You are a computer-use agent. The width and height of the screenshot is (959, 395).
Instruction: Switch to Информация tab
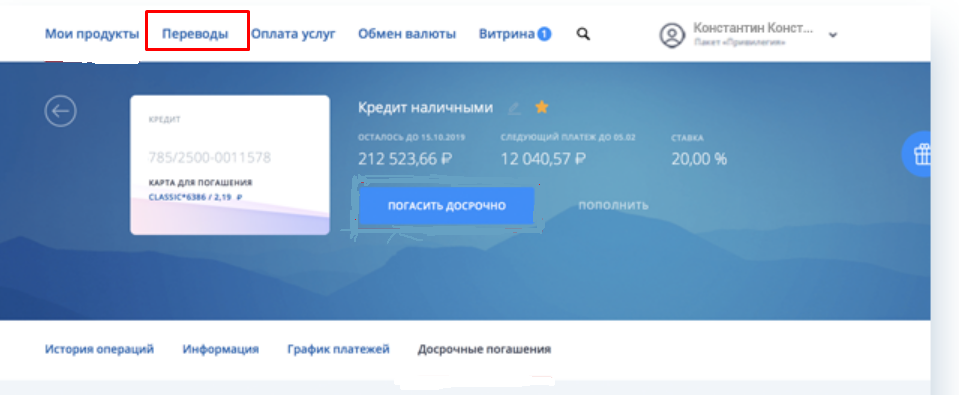tap(220, 350)
